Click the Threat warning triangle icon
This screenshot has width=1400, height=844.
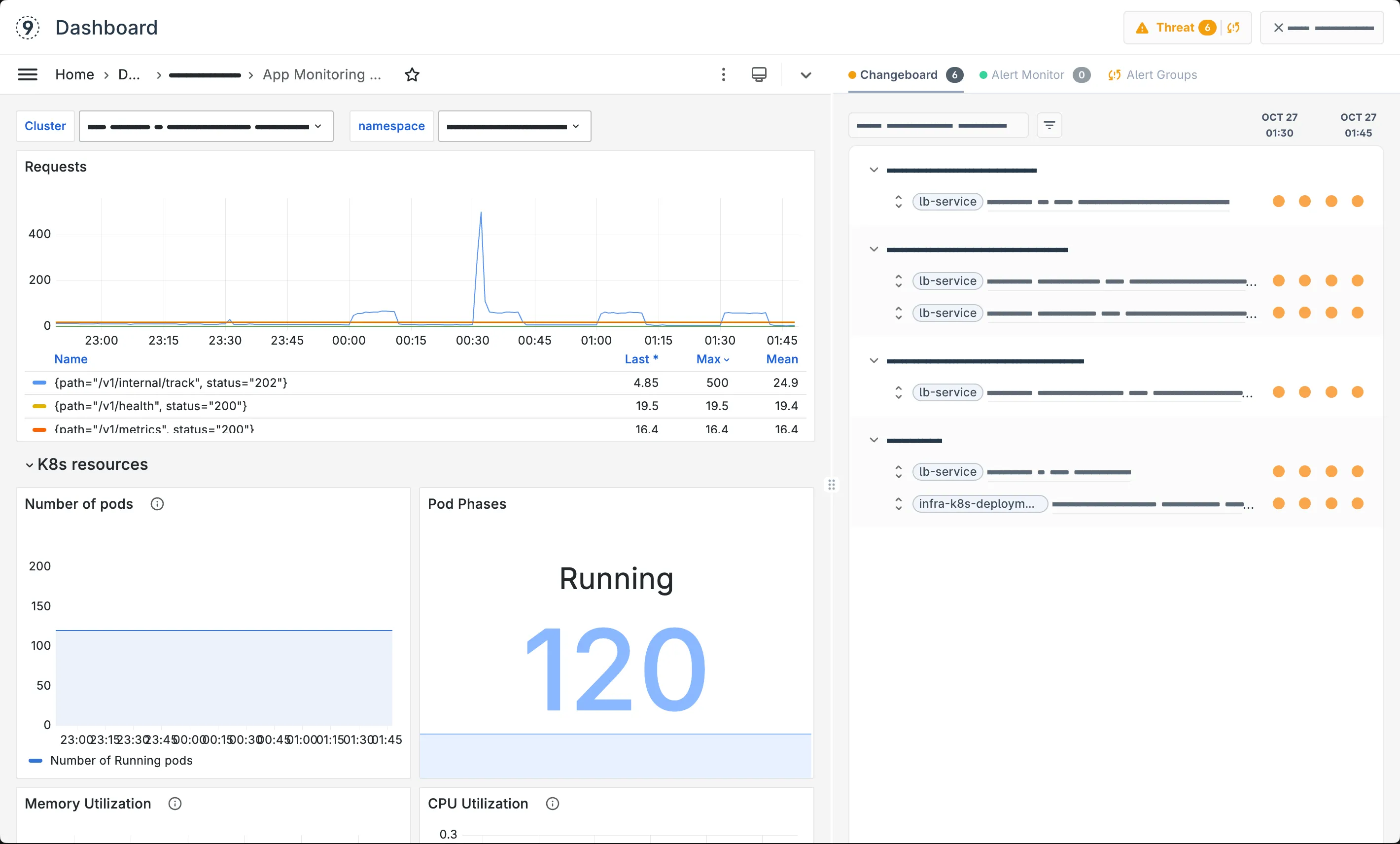(x=1142, y=28)
